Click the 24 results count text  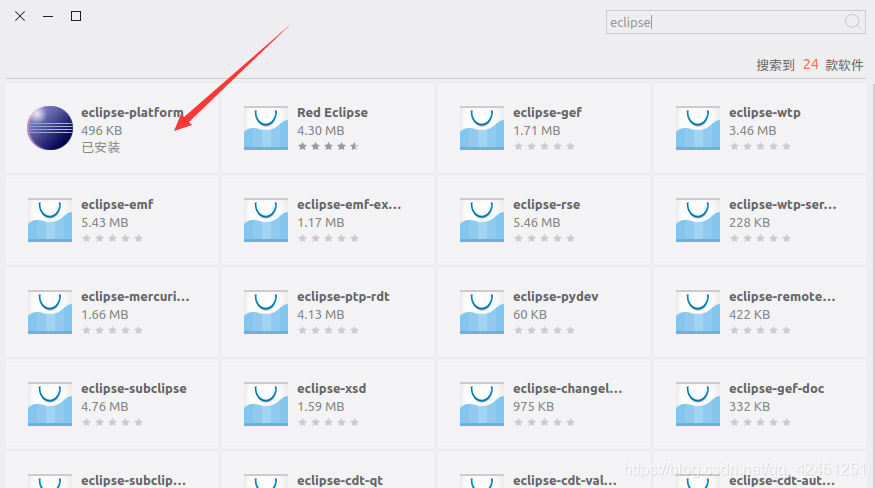pyautogui.click(x=810, y=65)
